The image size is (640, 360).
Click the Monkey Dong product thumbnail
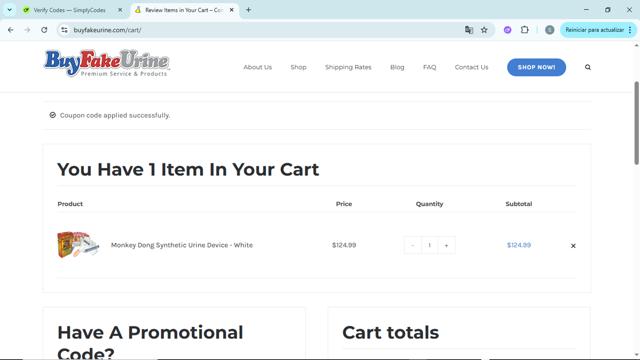(78, 244)
